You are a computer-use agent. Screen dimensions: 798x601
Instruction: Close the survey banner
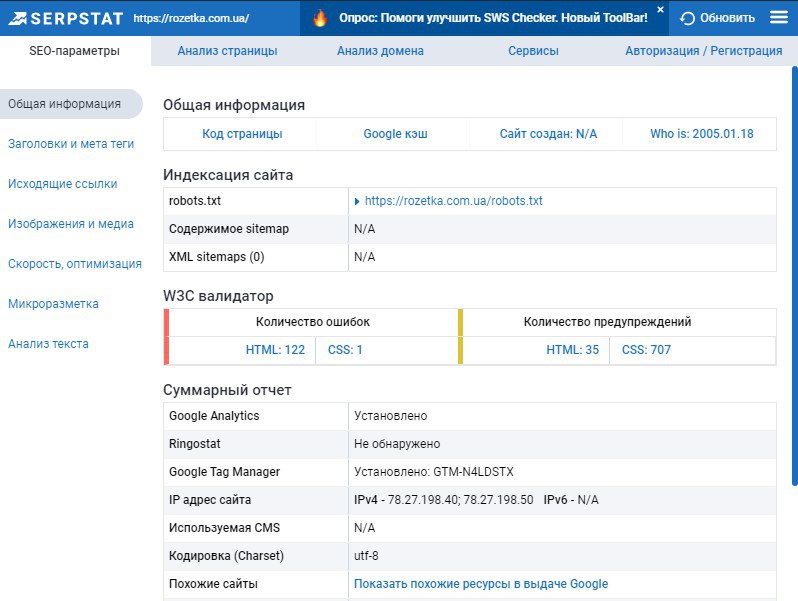coord(661,9)
